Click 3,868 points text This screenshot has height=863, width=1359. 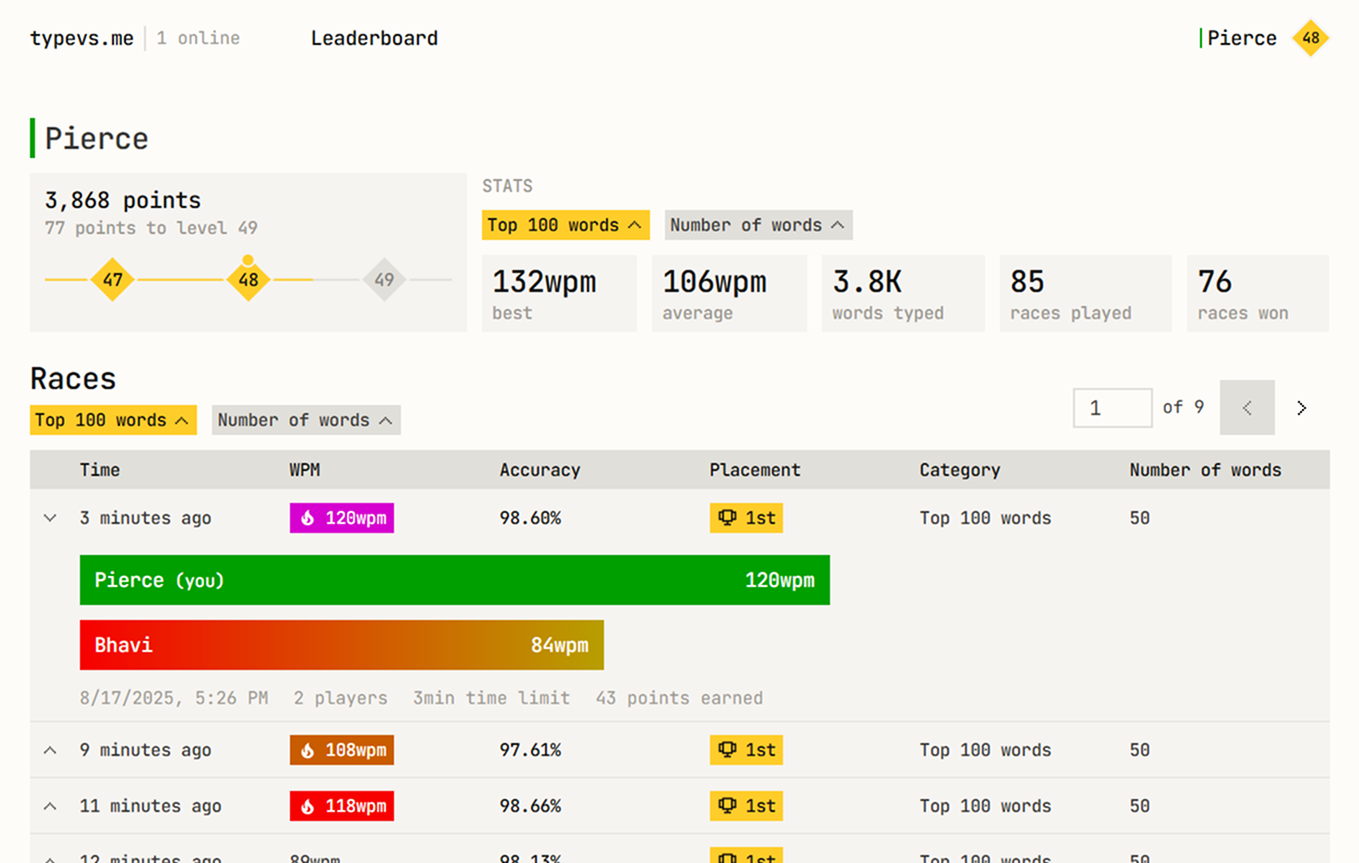pyautogui.click(x=123, y=200)
